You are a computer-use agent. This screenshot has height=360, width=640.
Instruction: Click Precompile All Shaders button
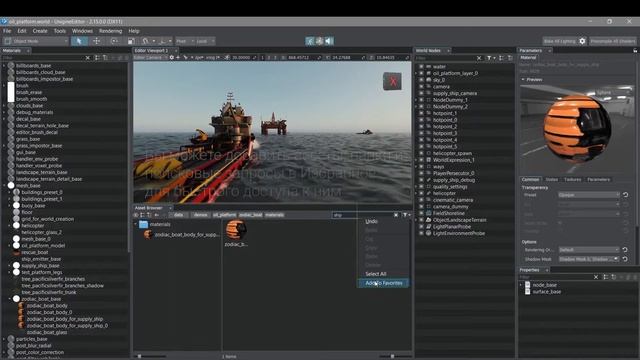click(x=613, y=41)
